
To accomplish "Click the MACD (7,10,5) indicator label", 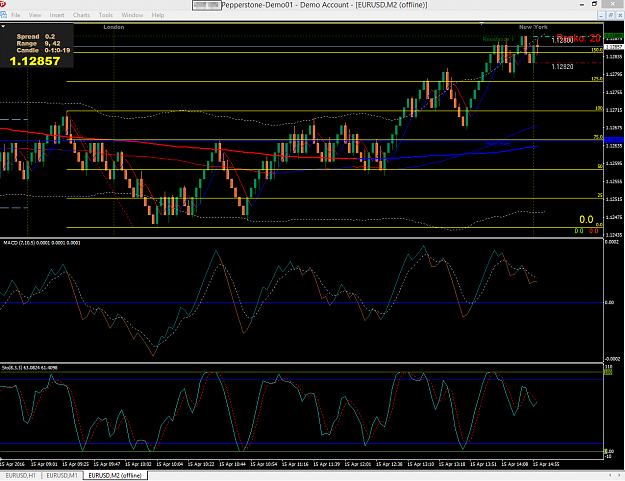I will click(42, 243).
